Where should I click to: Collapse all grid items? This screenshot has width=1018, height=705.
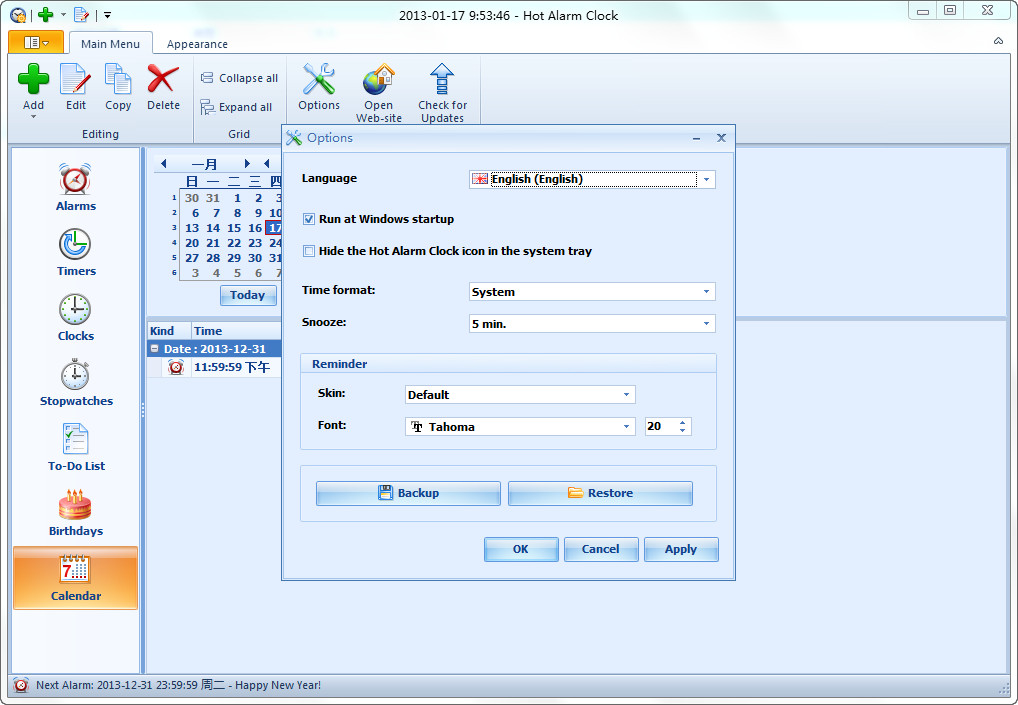(239, 77)
